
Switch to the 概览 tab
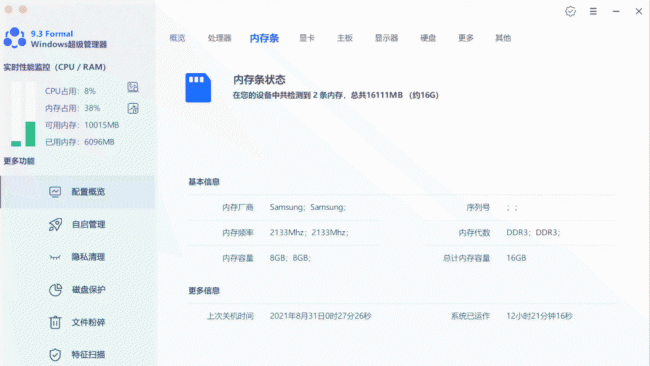coord(177,38)
